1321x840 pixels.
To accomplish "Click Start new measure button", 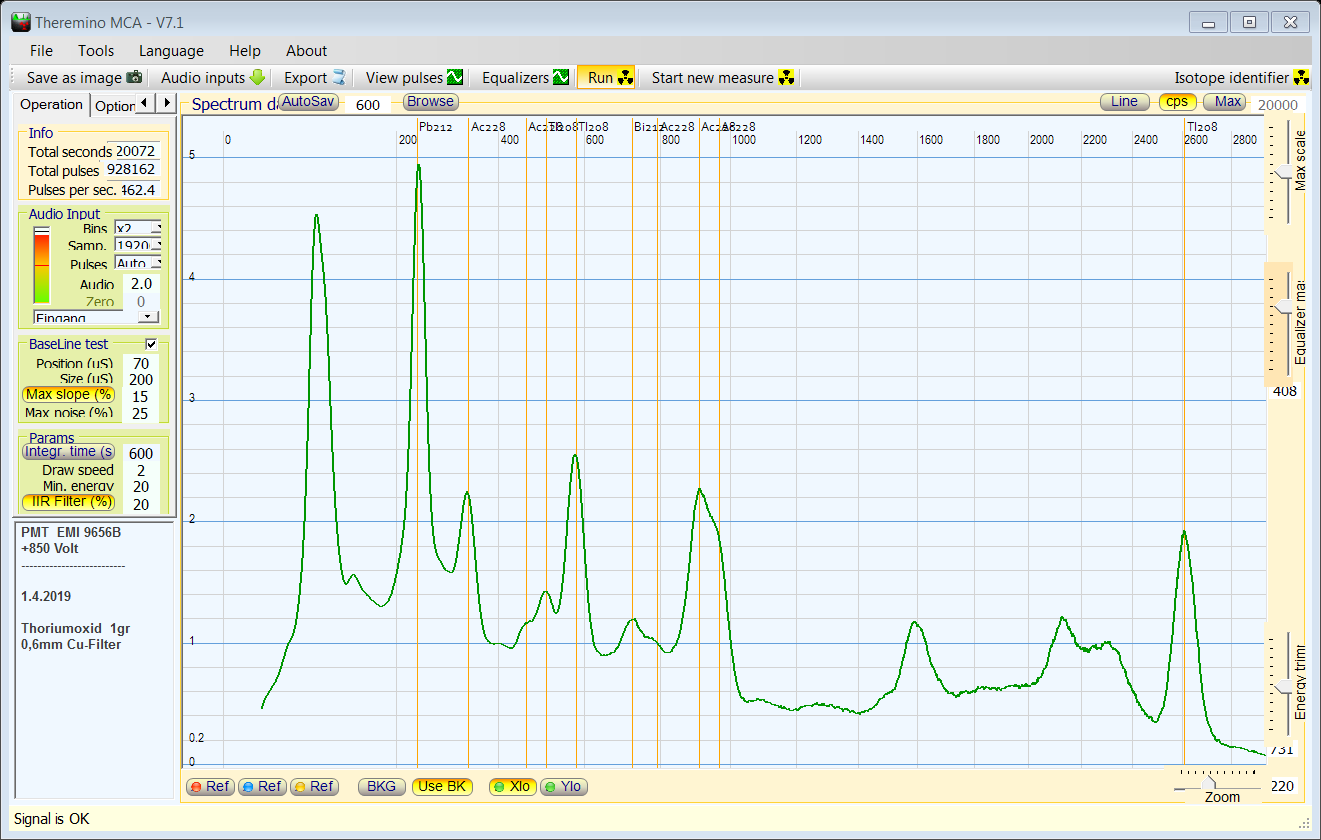I will 723,78.
